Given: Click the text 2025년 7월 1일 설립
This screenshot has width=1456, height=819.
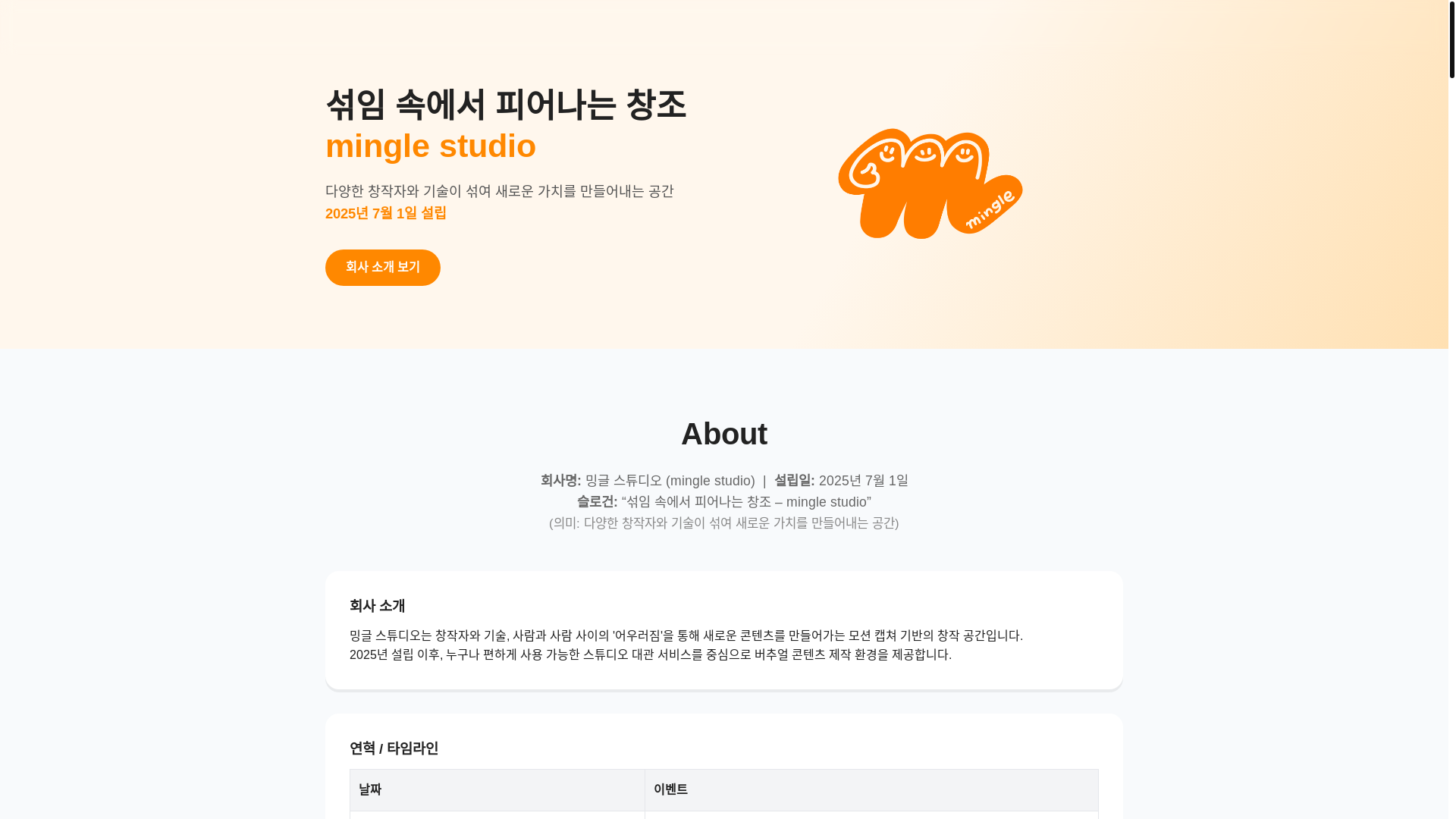Looking at the screenshot, I should pos(385,213).
